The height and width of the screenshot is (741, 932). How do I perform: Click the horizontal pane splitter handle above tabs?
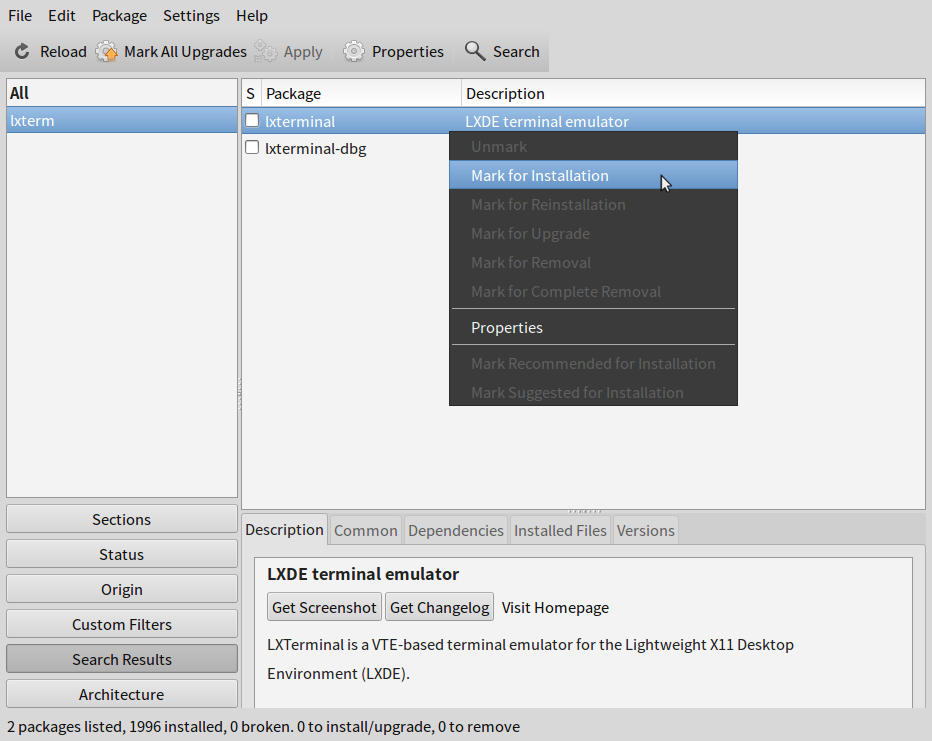click(x=584, y=511)
